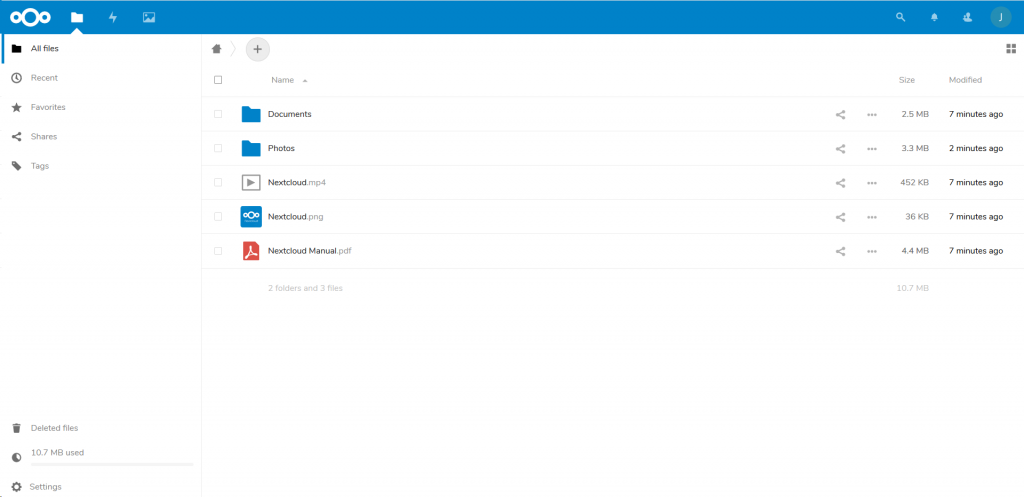This screenshot has width=1024, height=497.
Task: Open the Files app folder icon
Action: coord(77,18)
